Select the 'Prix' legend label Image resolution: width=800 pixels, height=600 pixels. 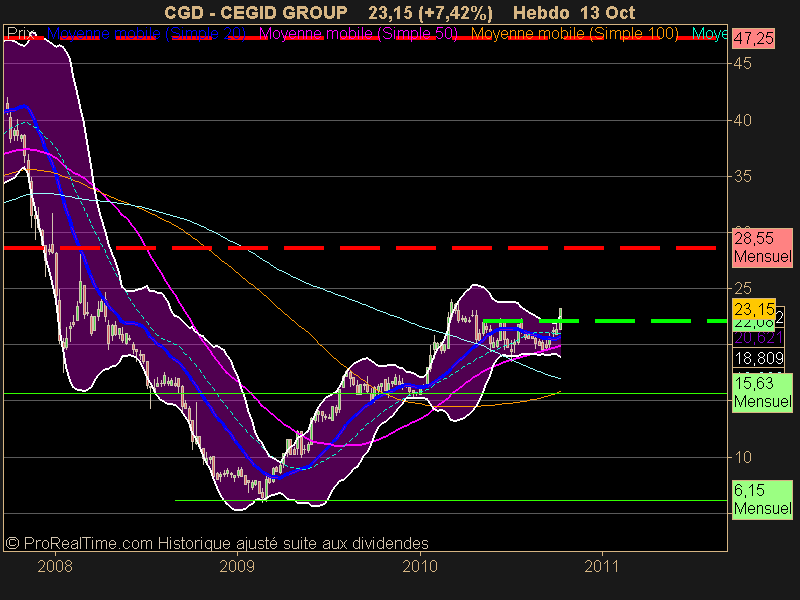coord(20,33)
